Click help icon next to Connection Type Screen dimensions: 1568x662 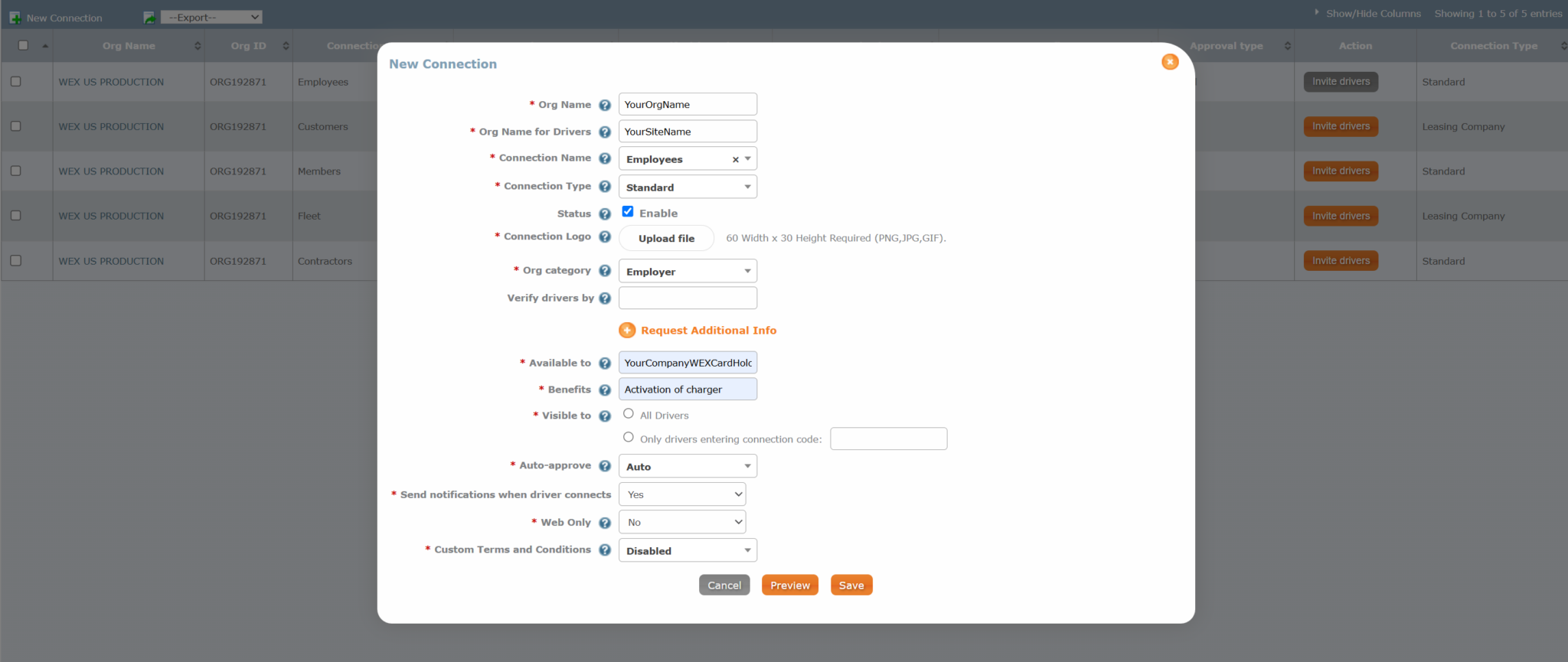pyautogui.click(x=605, y=187)
